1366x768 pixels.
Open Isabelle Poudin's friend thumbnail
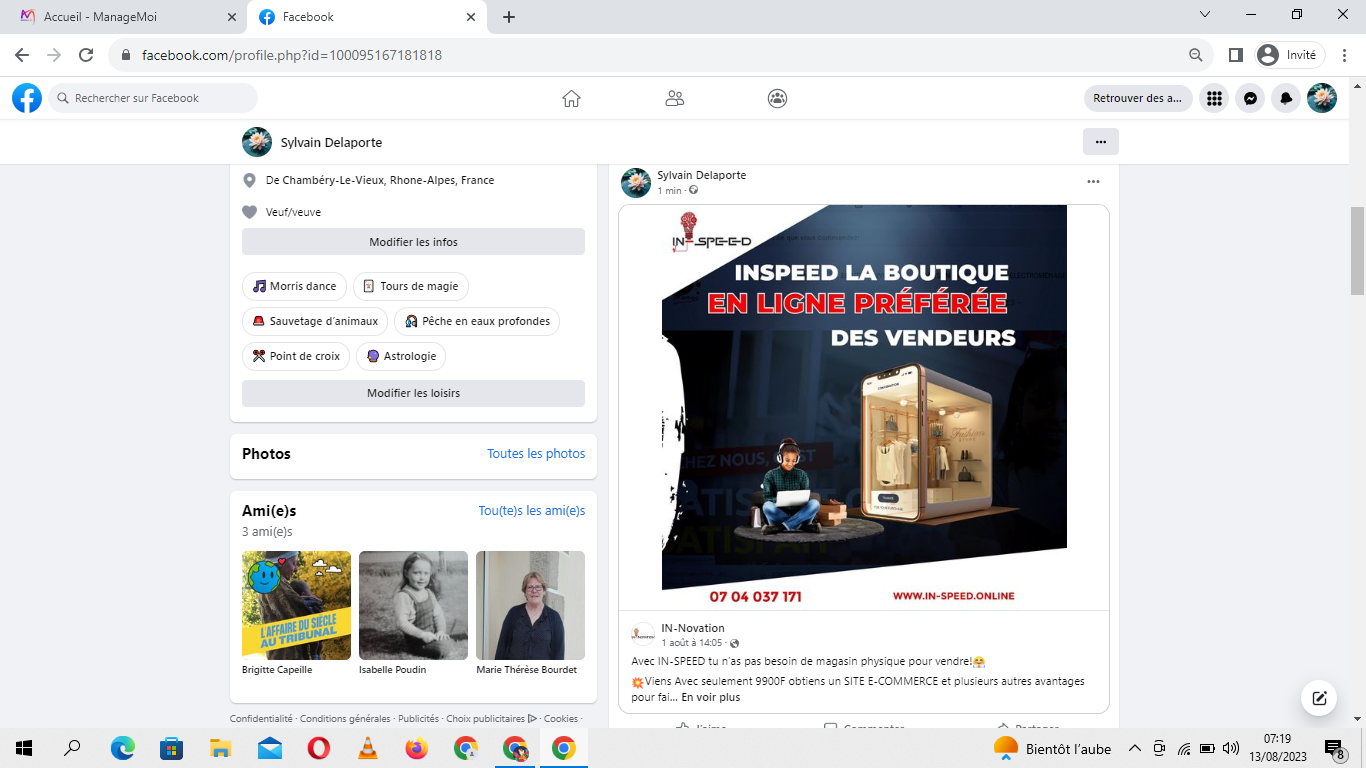pos(413,605)
